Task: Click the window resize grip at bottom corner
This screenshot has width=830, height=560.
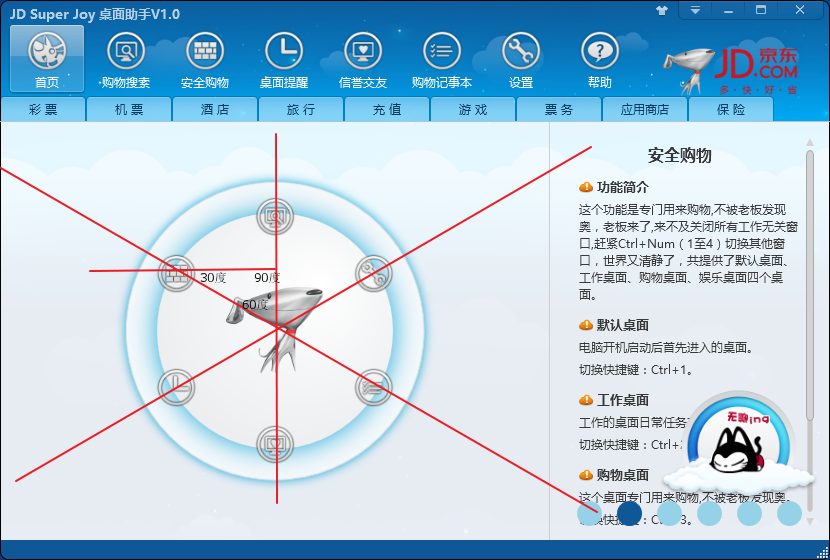Action: point(823,553)
